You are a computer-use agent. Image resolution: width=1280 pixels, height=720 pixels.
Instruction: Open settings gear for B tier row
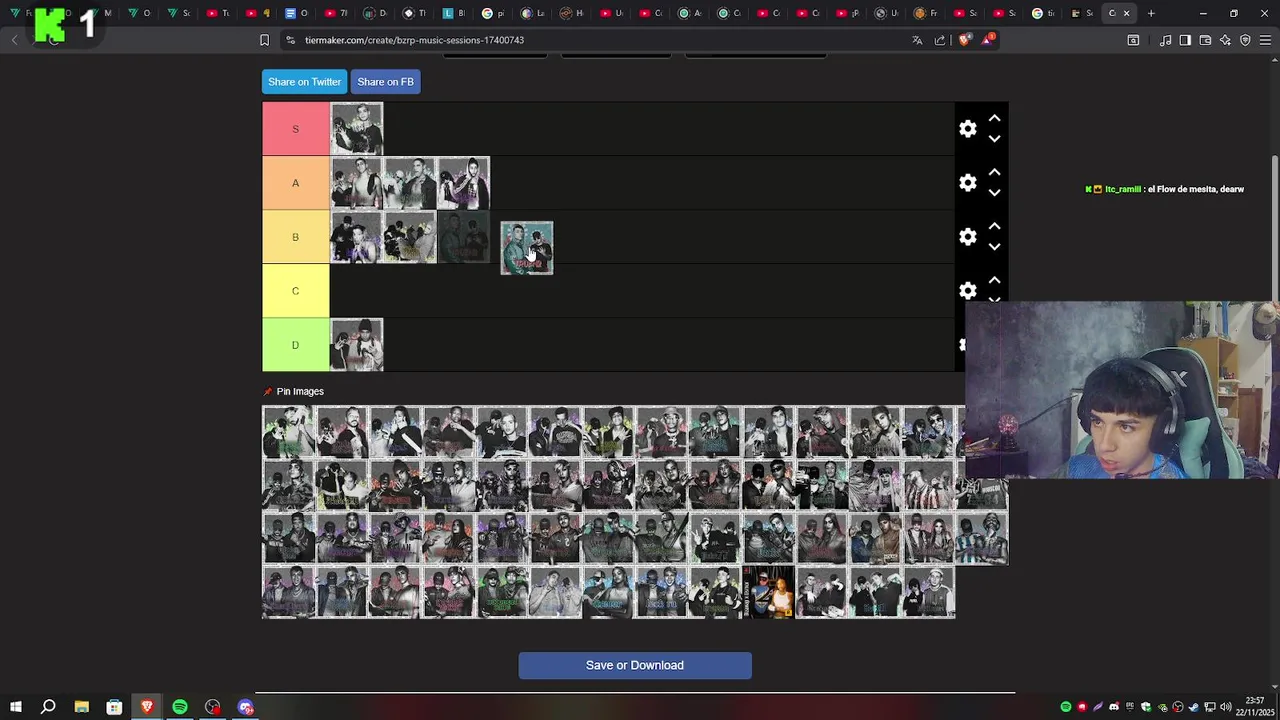point(967,237)
